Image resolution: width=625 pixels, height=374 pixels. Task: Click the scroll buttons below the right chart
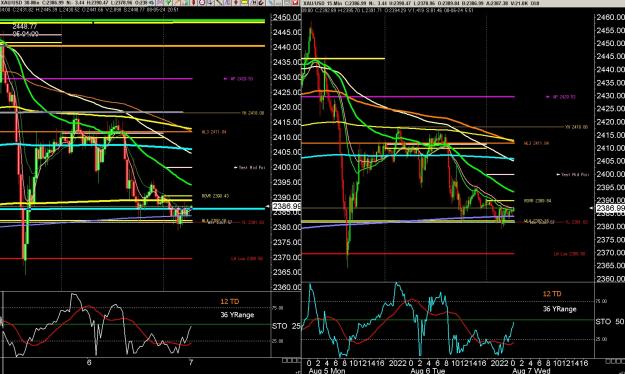pos(615,361)
